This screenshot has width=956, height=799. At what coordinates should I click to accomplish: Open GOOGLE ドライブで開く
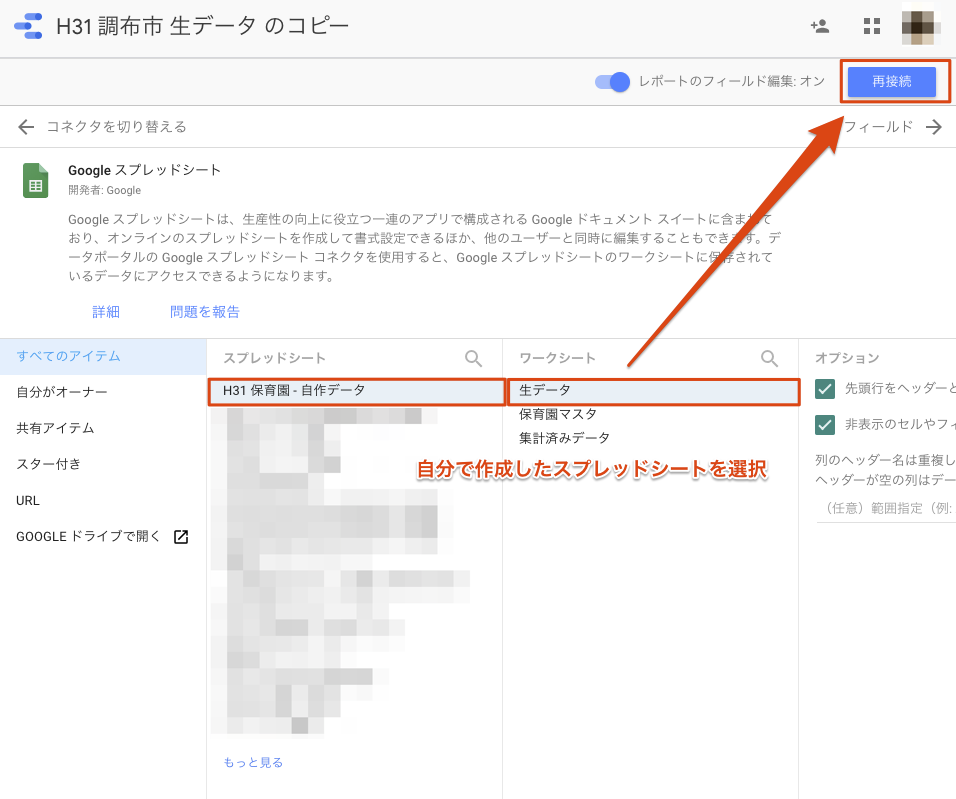pos(88,537)
